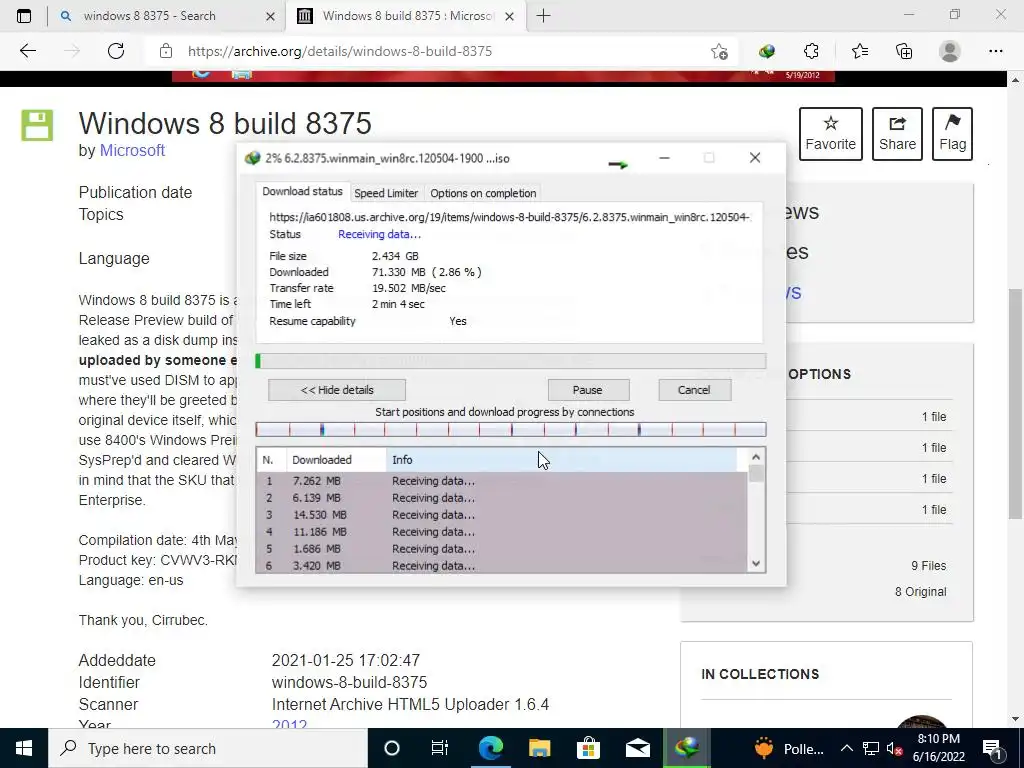Go back with the browser back arrow
Image resolution: width=1024 pixels, height=768 pixels.
[27, 51]
